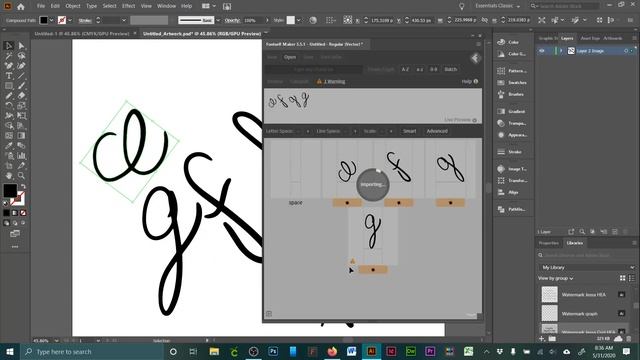Click the Batch button in Fontself

coord(451,69)
